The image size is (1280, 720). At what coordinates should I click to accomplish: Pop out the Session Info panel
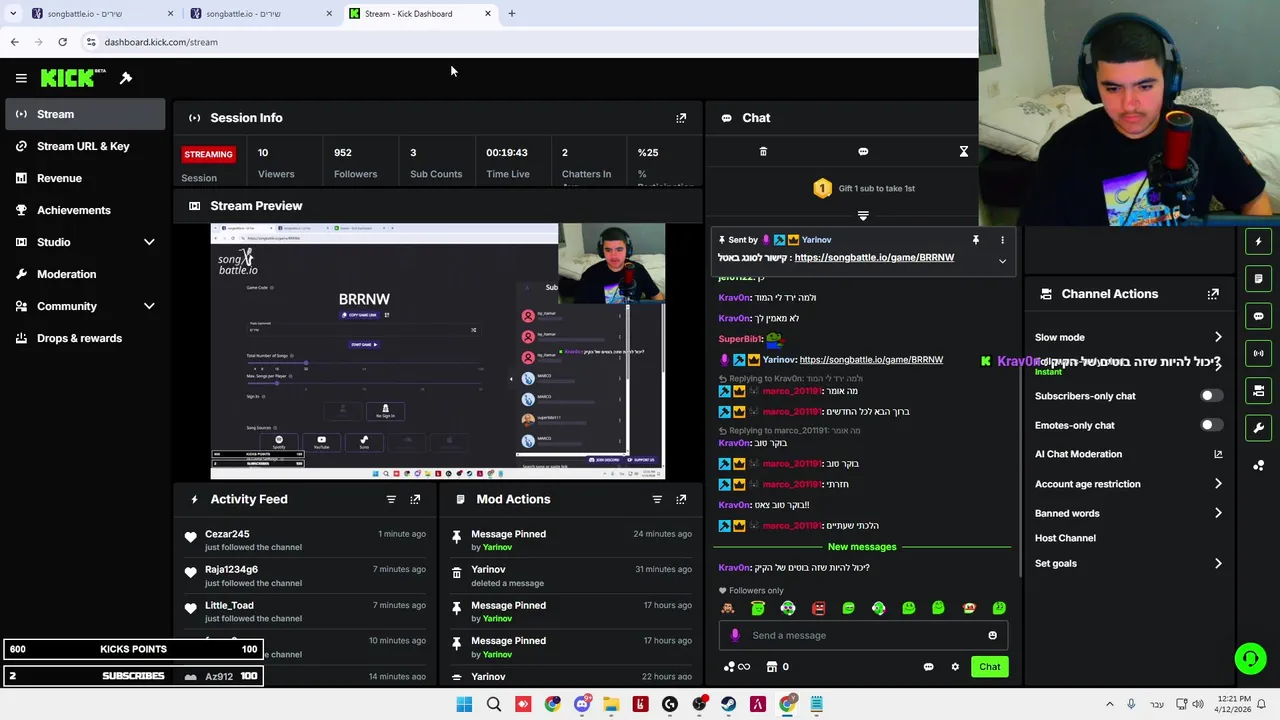[x=681, y=118]
